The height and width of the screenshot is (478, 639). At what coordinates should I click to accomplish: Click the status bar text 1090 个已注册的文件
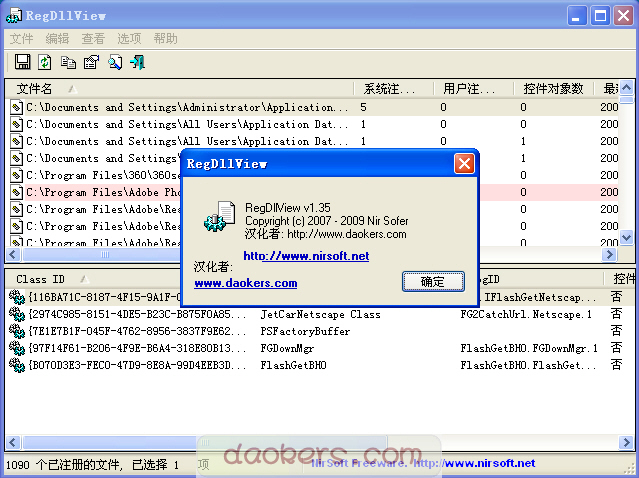[x=63, y=465]
